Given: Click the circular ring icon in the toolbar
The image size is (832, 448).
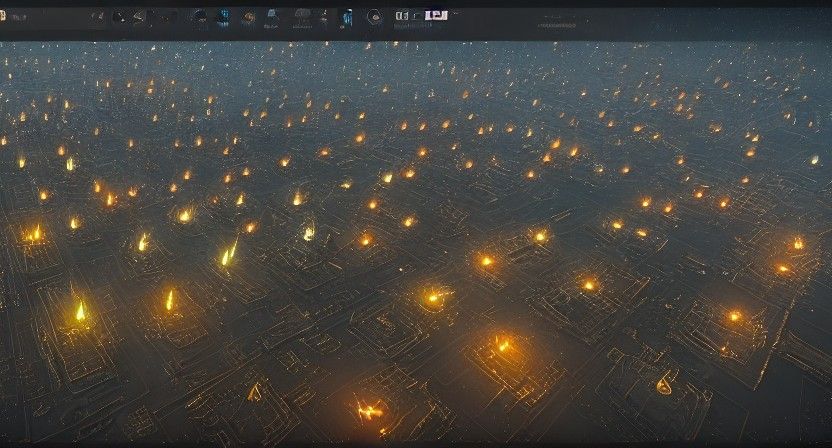Looking at the screenshot, I should pyautogui.click(x=374, y=16).
